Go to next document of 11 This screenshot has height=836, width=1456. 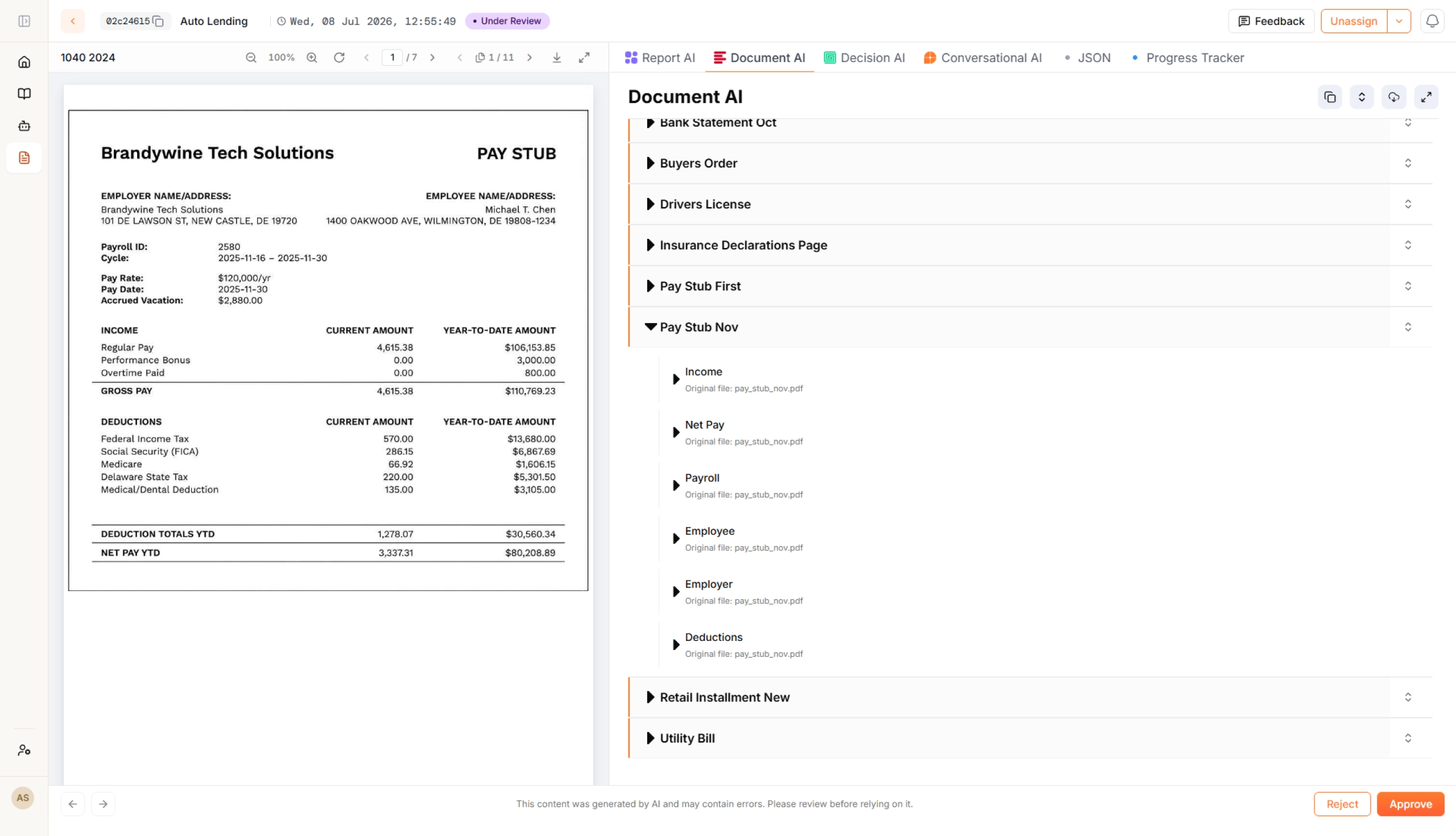pyautogui.click(x=530, y=57)
